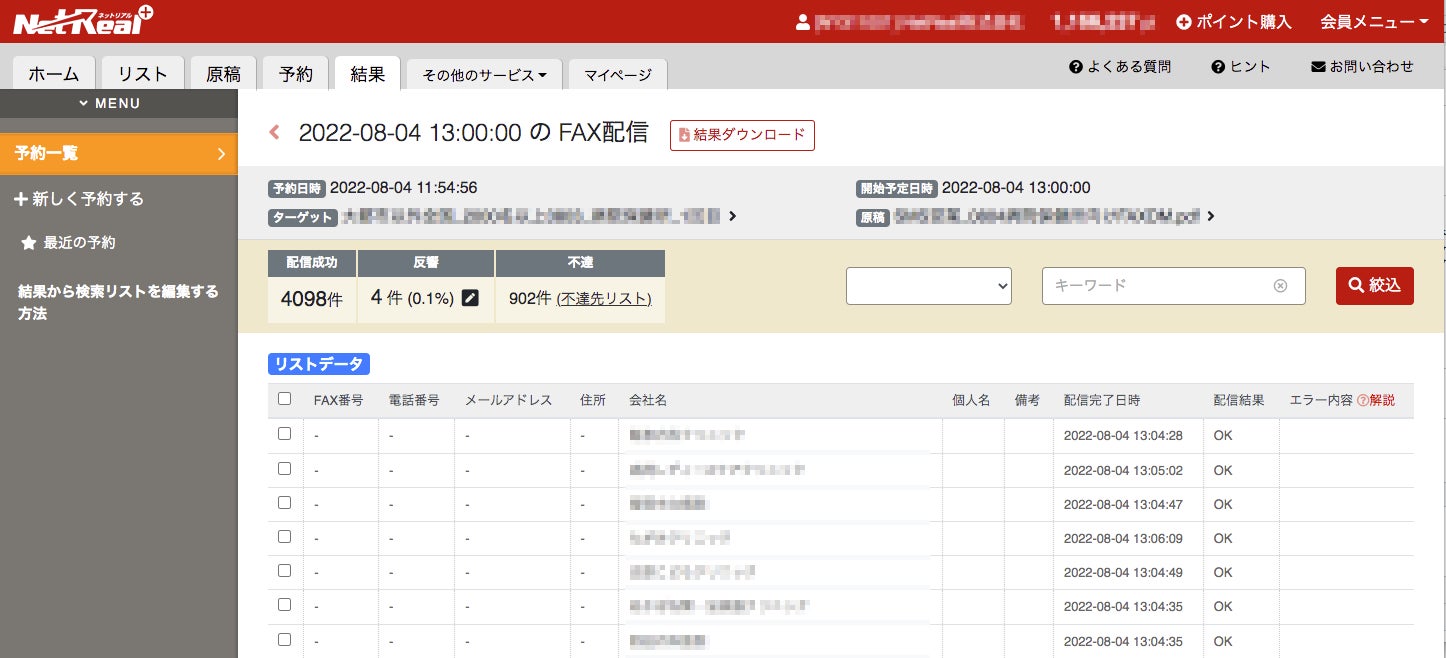Switch to the 予約 tab
The height and width of the screenshot is (658, 1446).
click(x=296, y=73)
